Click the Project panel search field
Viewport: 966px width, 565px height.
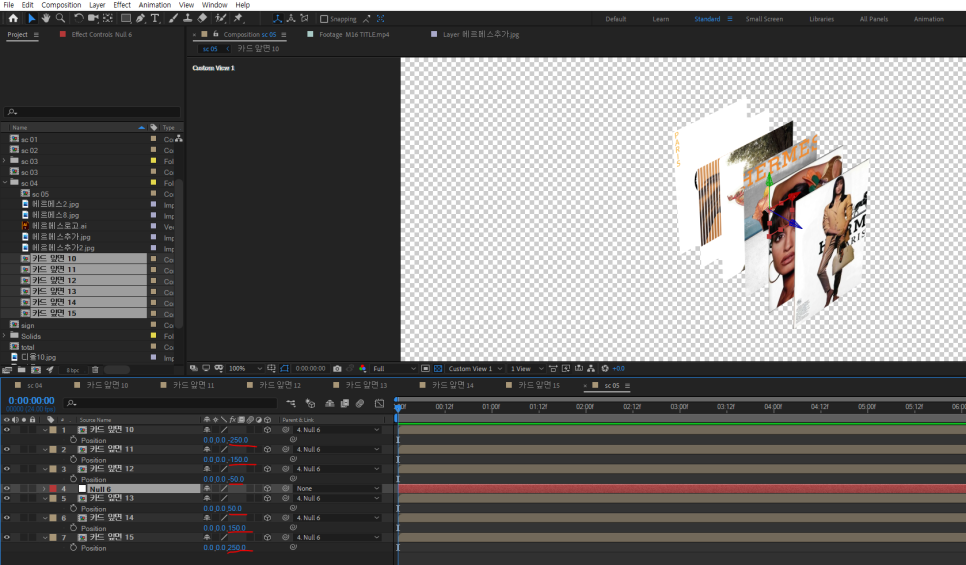tap(92, 112)
